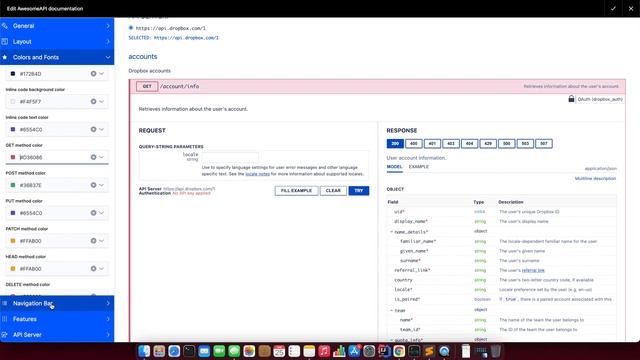
Task: Open the GET method color dropdown
Action: 102,157
